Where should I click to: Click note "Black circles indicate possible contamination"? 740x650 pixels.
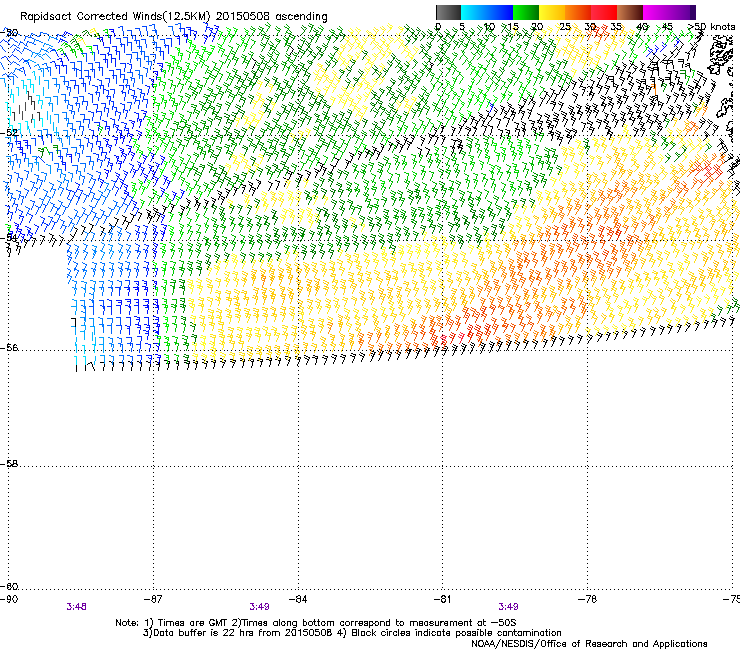456,633
